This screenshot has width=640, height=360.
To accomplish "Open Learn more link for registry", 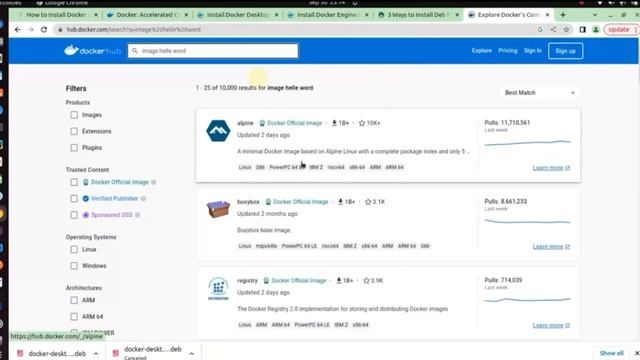I will pos(551,325).
